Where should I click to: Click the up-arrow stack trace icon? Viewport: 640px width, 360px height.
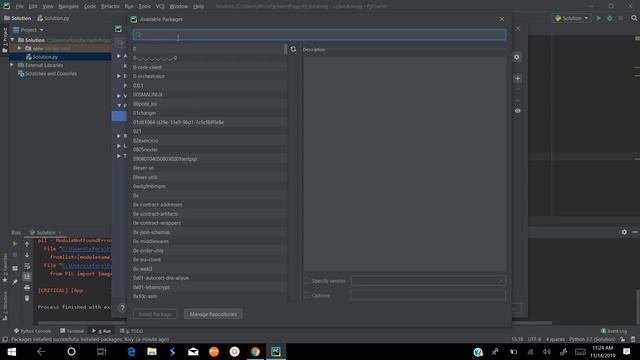[27, 244]
